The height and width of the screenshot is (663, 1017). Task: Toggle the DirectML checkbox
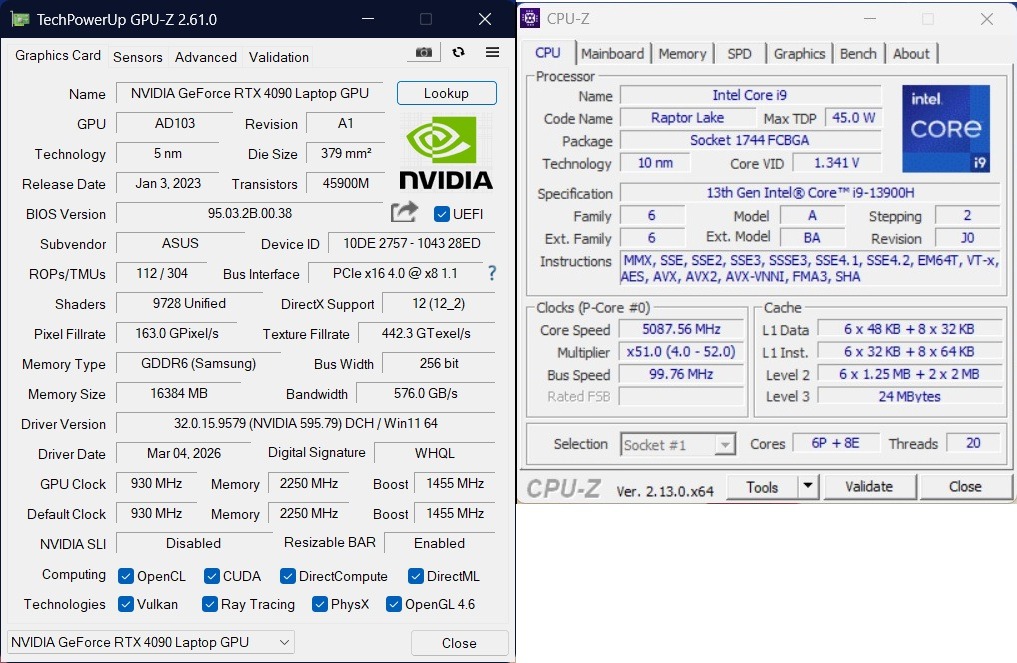coord(416,576)
